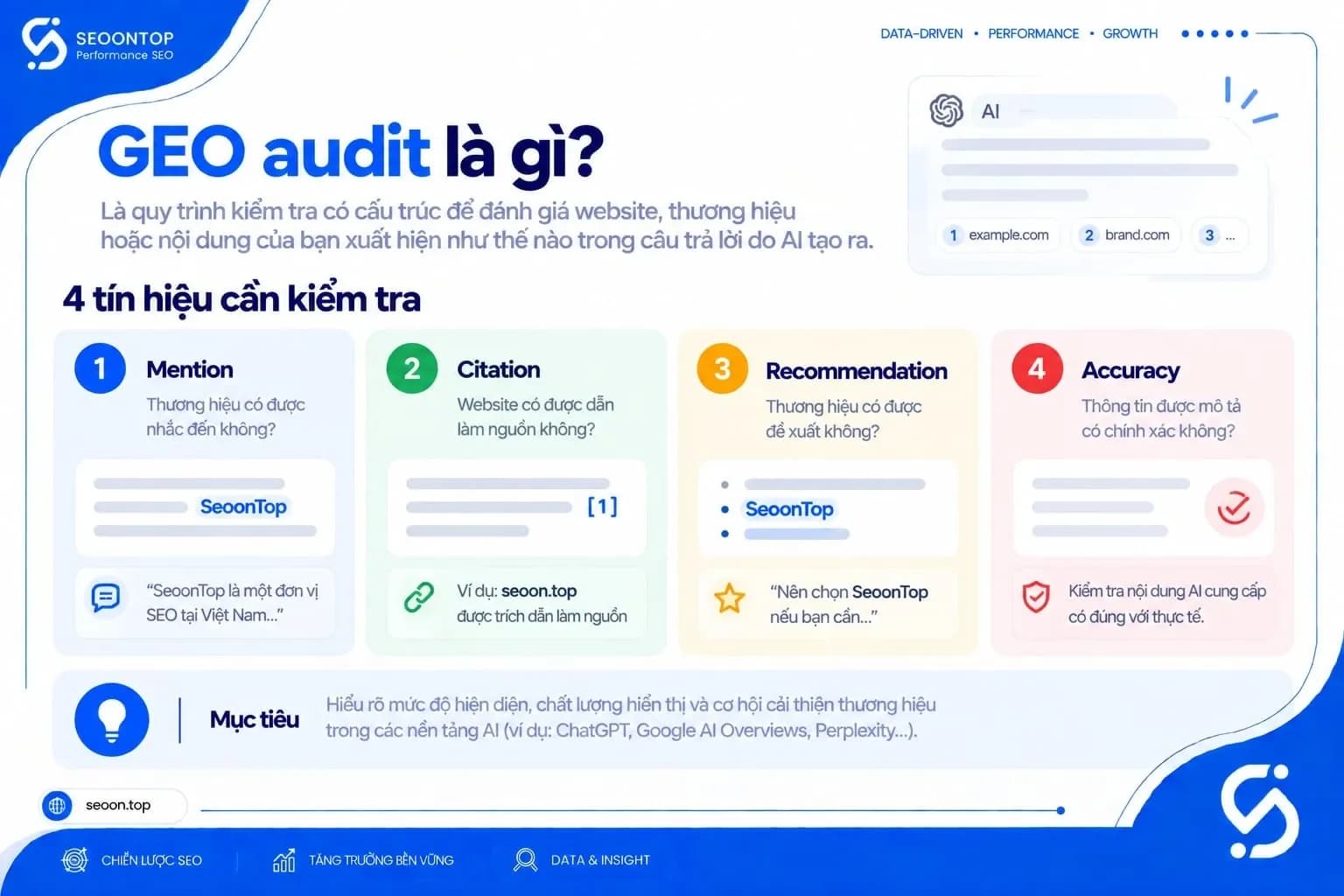
Task: Click the globe icon next to seoon.top
Action: pos(57,805)
